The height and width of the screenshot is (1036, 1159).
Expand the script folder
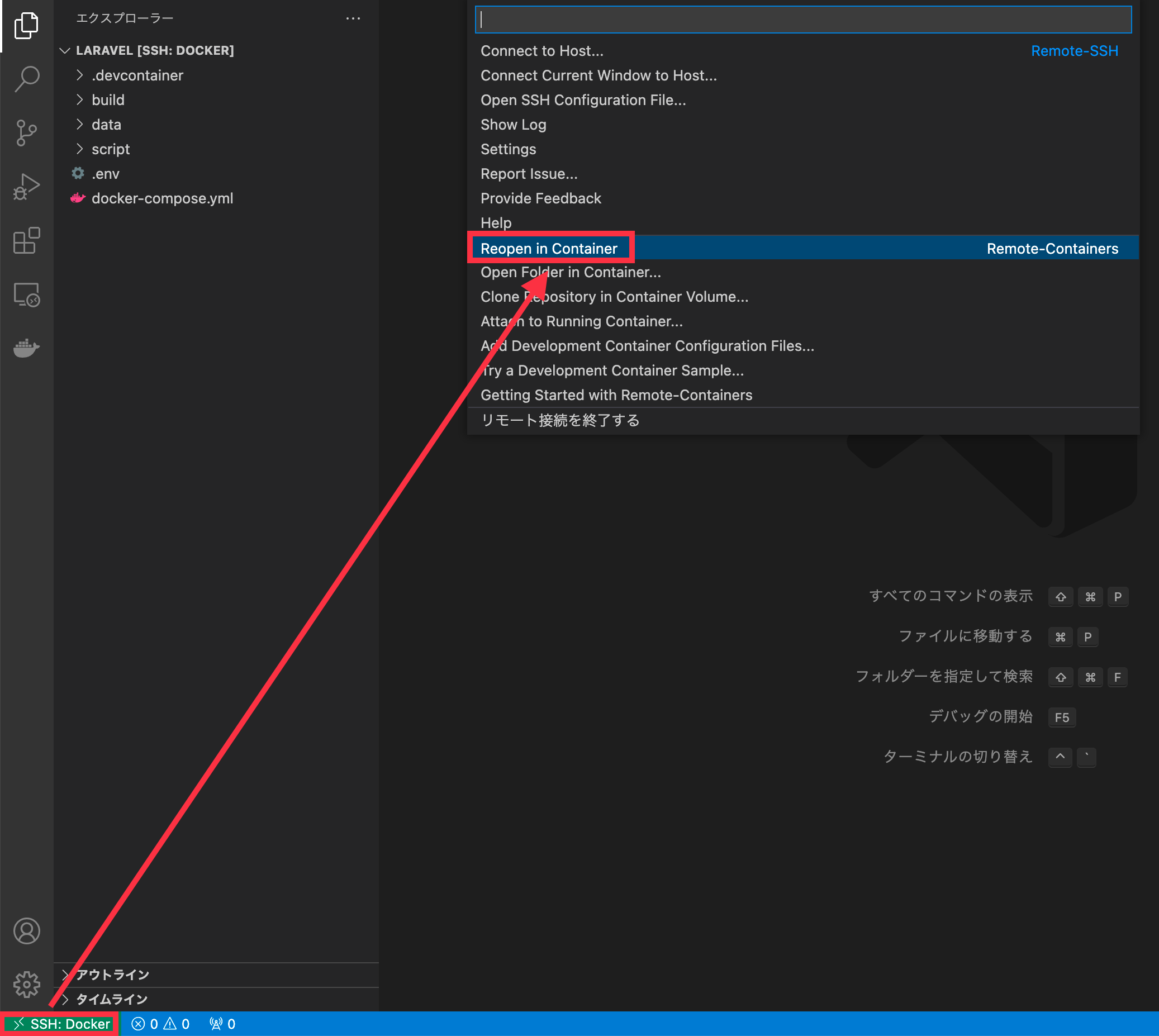click(111, 149)
